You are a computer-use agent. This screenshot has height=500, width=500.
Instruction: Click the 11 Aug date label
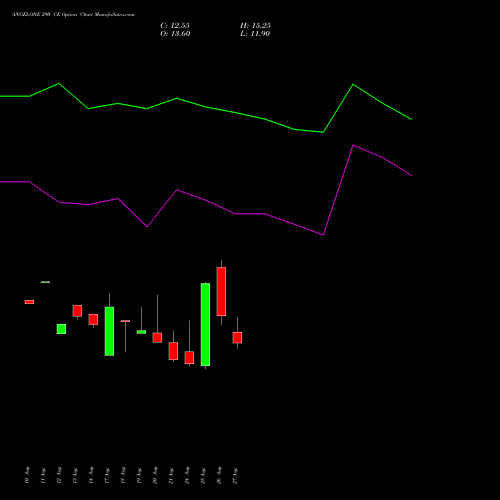(x=43, y=475)
